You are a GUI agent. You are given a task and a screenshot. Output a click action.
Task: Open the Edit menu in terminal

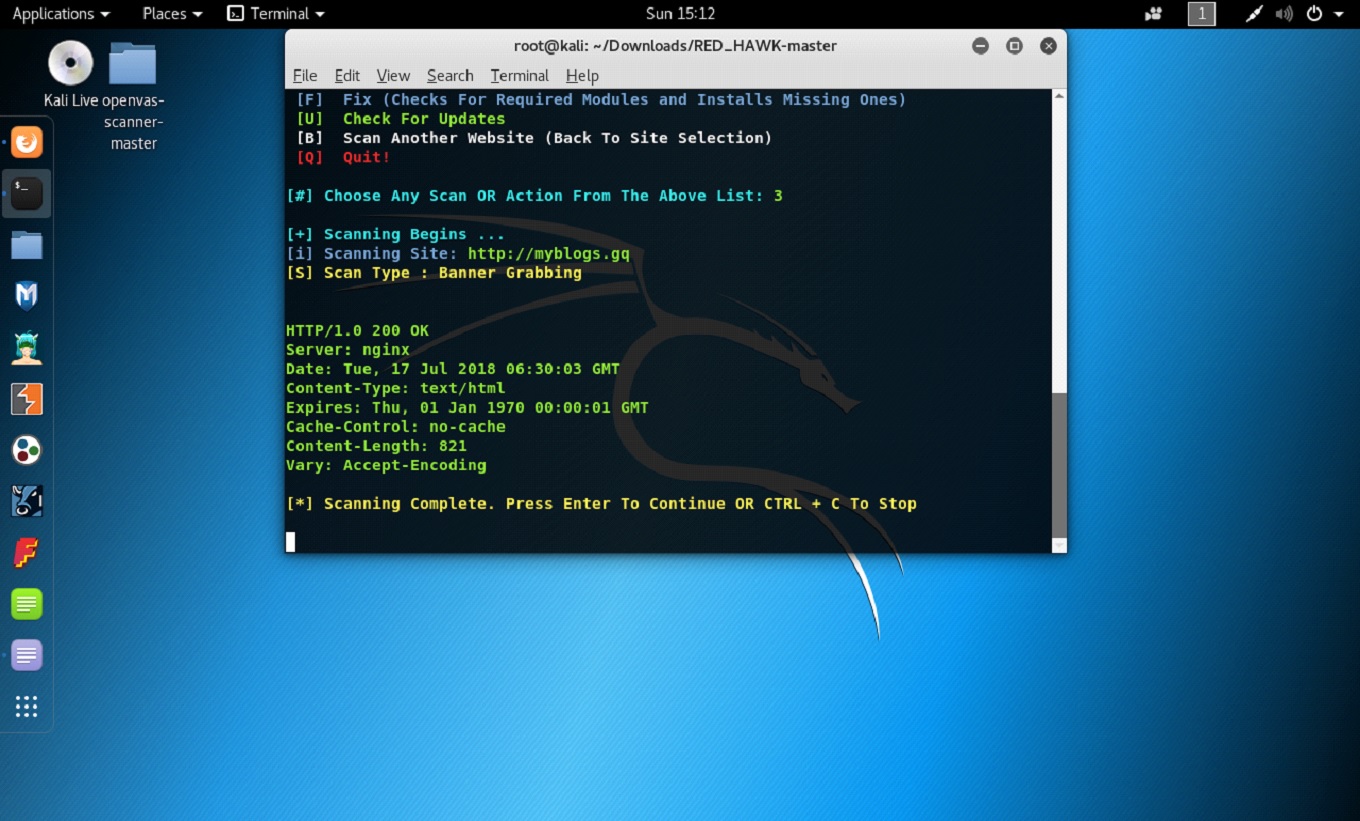(x=347, y=76)
